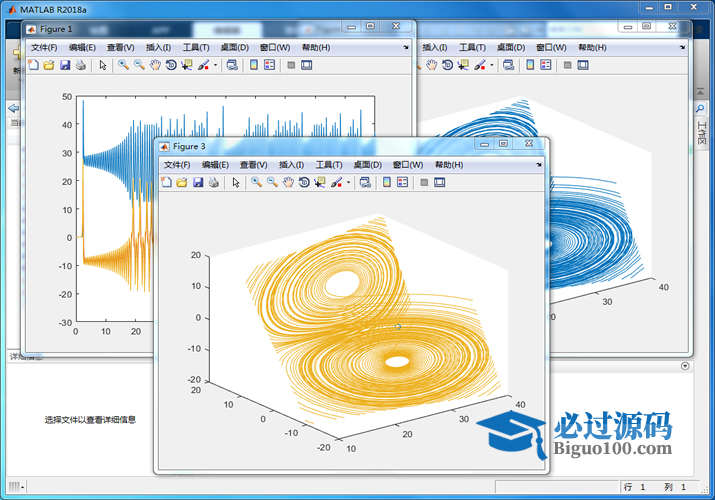Viewport: 715px width, 500px height.
Task: Toggle Edit Plot arrow in Figure 1
Action: (x=103, y=65)
